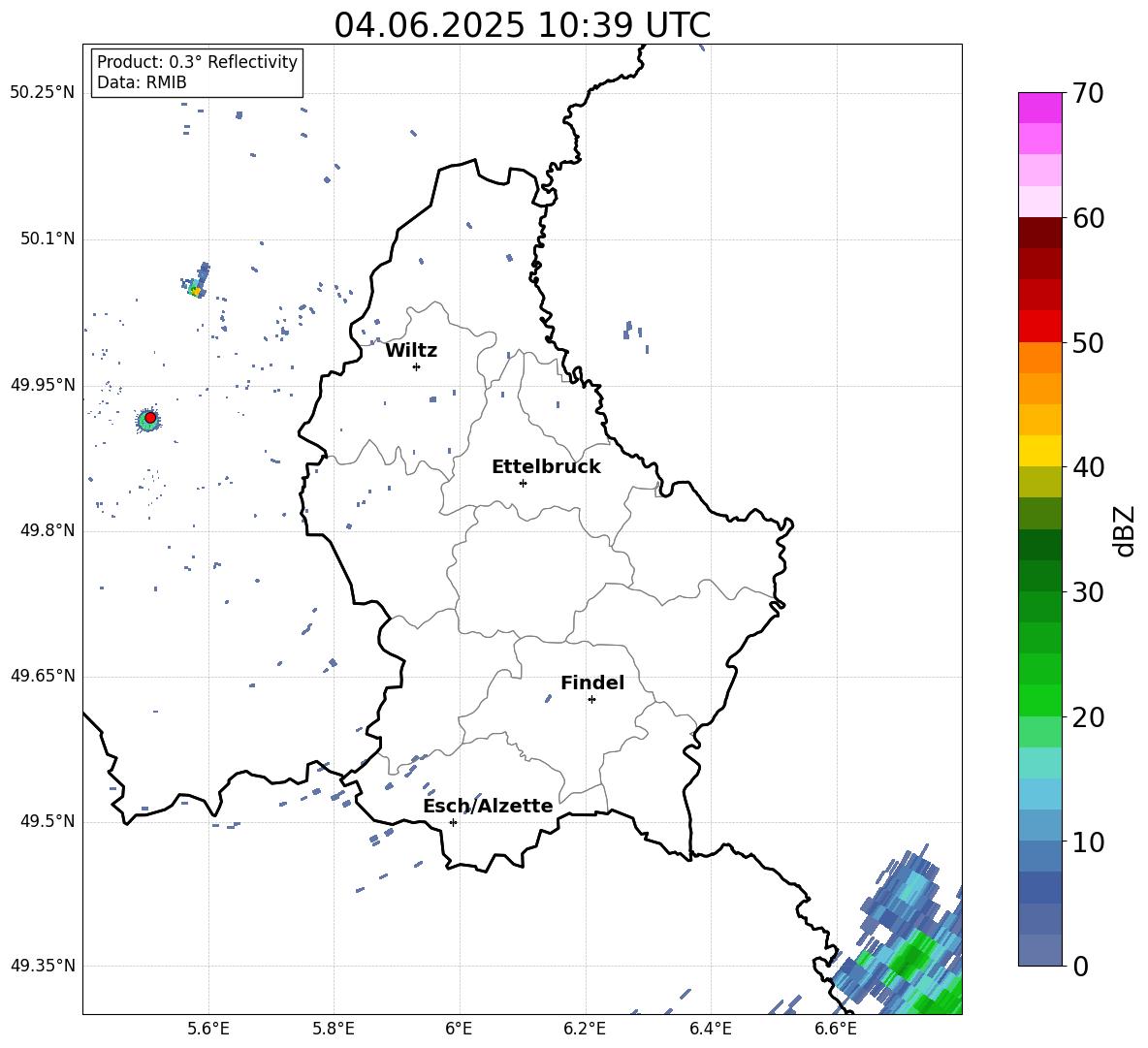Viewport: 1148px width, 1048px height.
Task: Click the colorbar value 0
Action: click(1080, 966)
